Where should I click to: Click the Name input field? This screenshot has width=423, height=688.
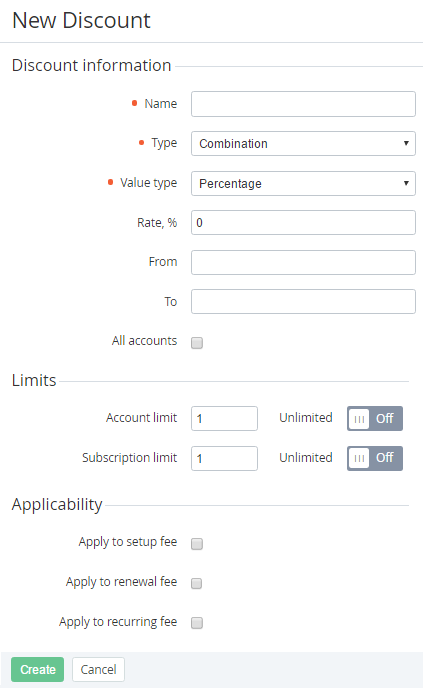[303, 104]
